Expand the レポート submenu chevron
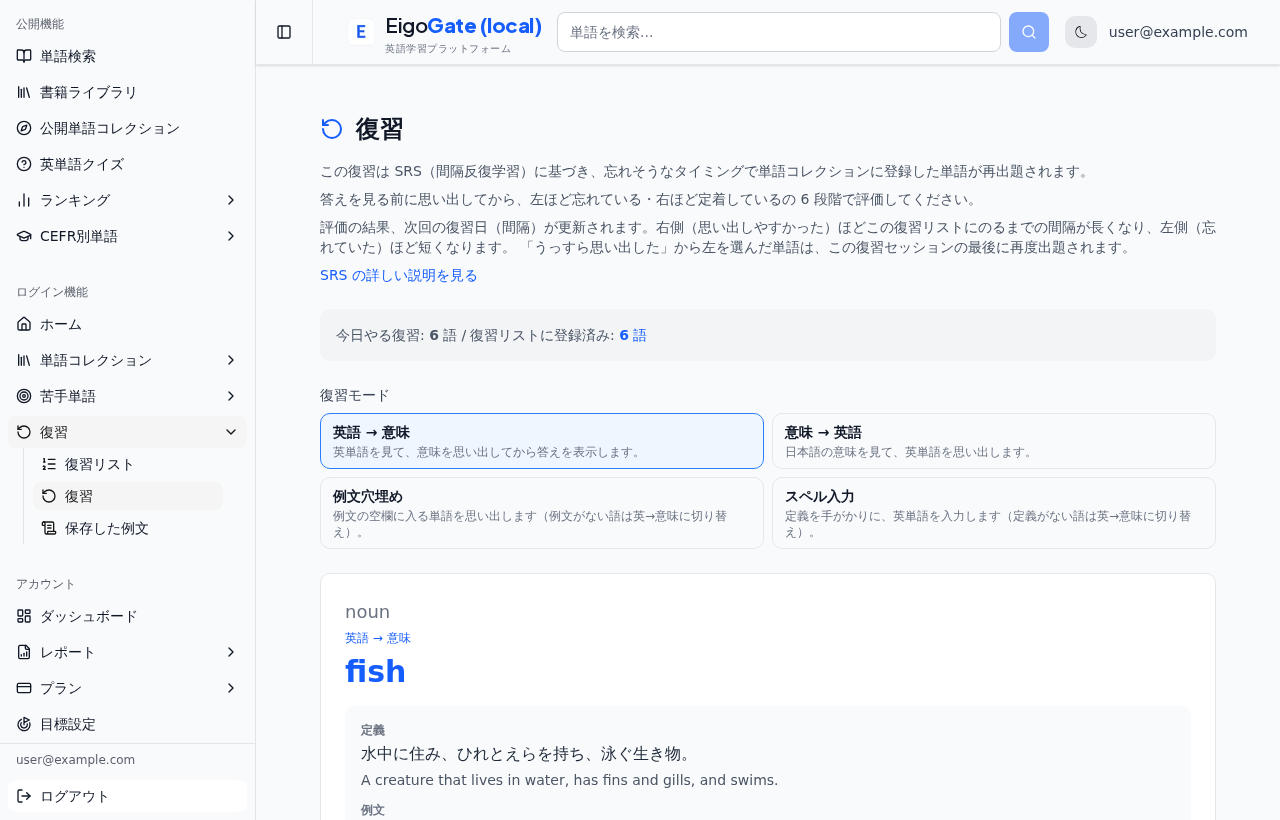This screenshot has height=820, width=1280. tap(231, 652)
